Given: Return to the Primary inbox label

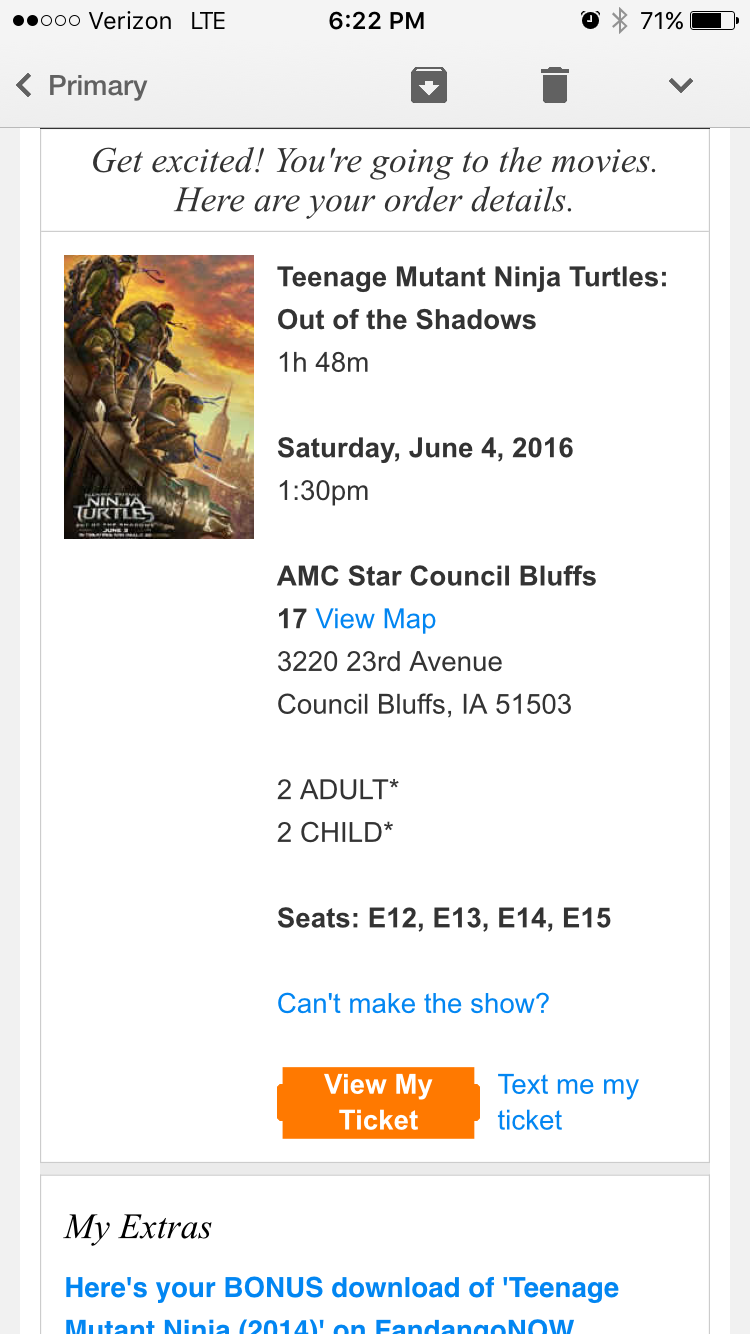Looking at the screenshot, I should (98, 86).
